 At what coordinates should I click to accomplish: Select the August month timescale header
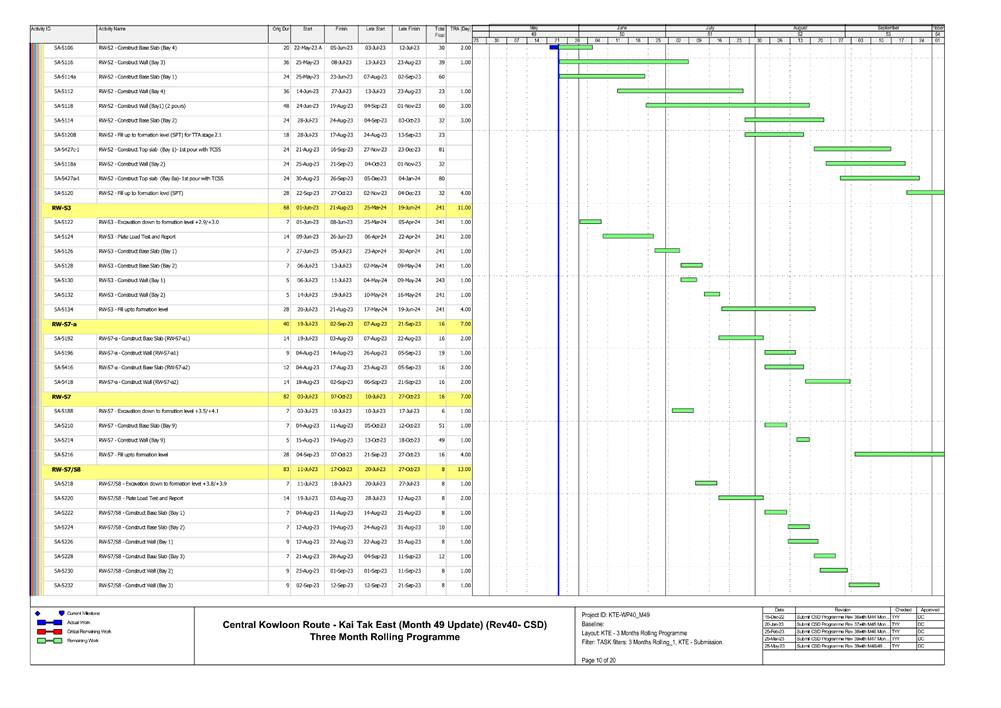[800, 28]
